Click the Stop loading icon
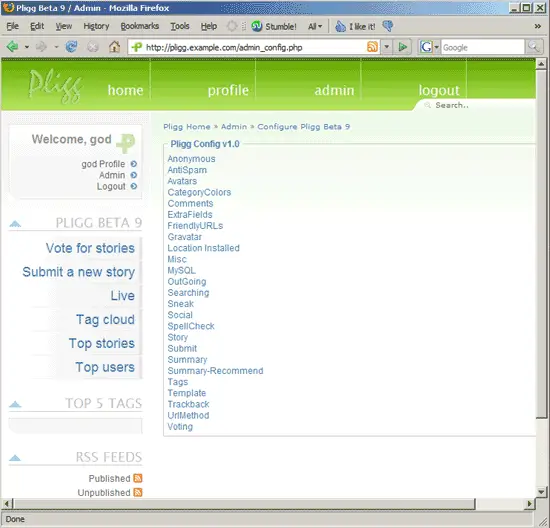This screenshot has width=550, height=528. [93, 47]
